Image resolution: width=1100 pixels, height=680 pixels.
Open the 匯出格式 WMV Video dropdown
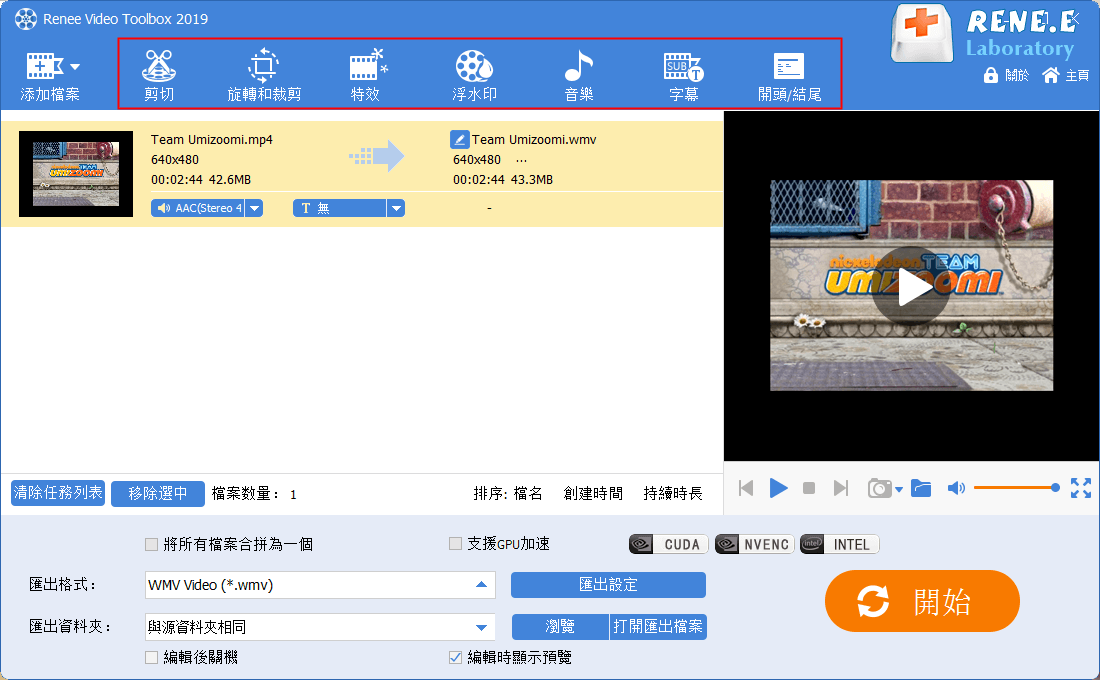tap(320, 585)
